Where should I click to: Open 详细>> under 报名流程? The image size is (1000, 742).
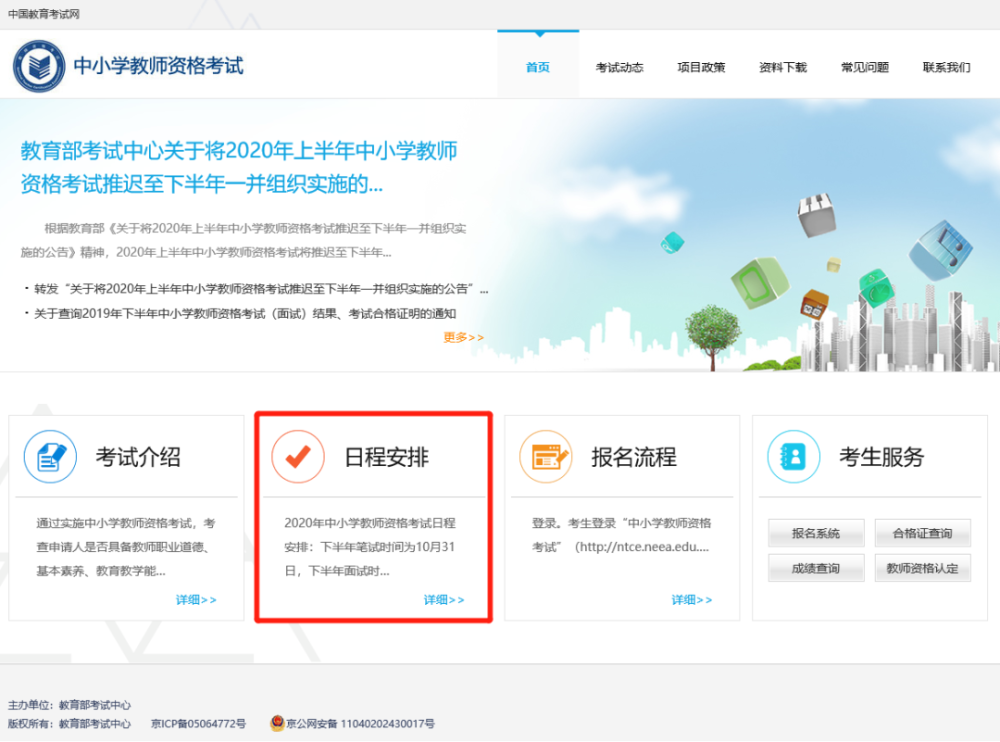coord(691,600)
